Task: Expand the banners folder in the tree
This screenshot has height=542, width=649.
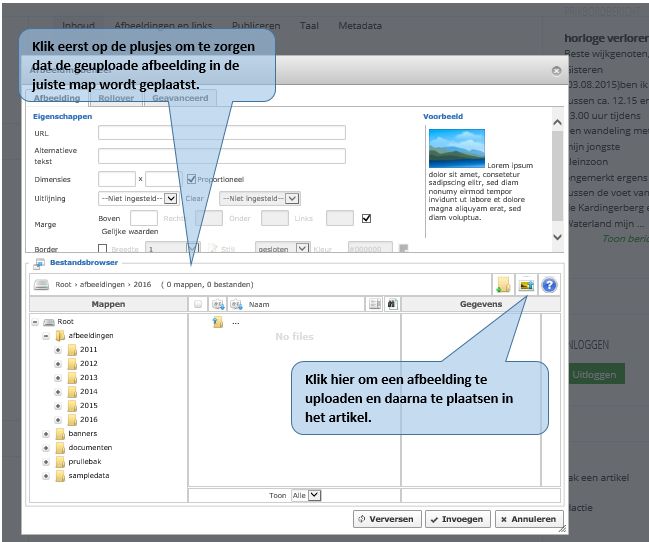Action: coord(46,434)
